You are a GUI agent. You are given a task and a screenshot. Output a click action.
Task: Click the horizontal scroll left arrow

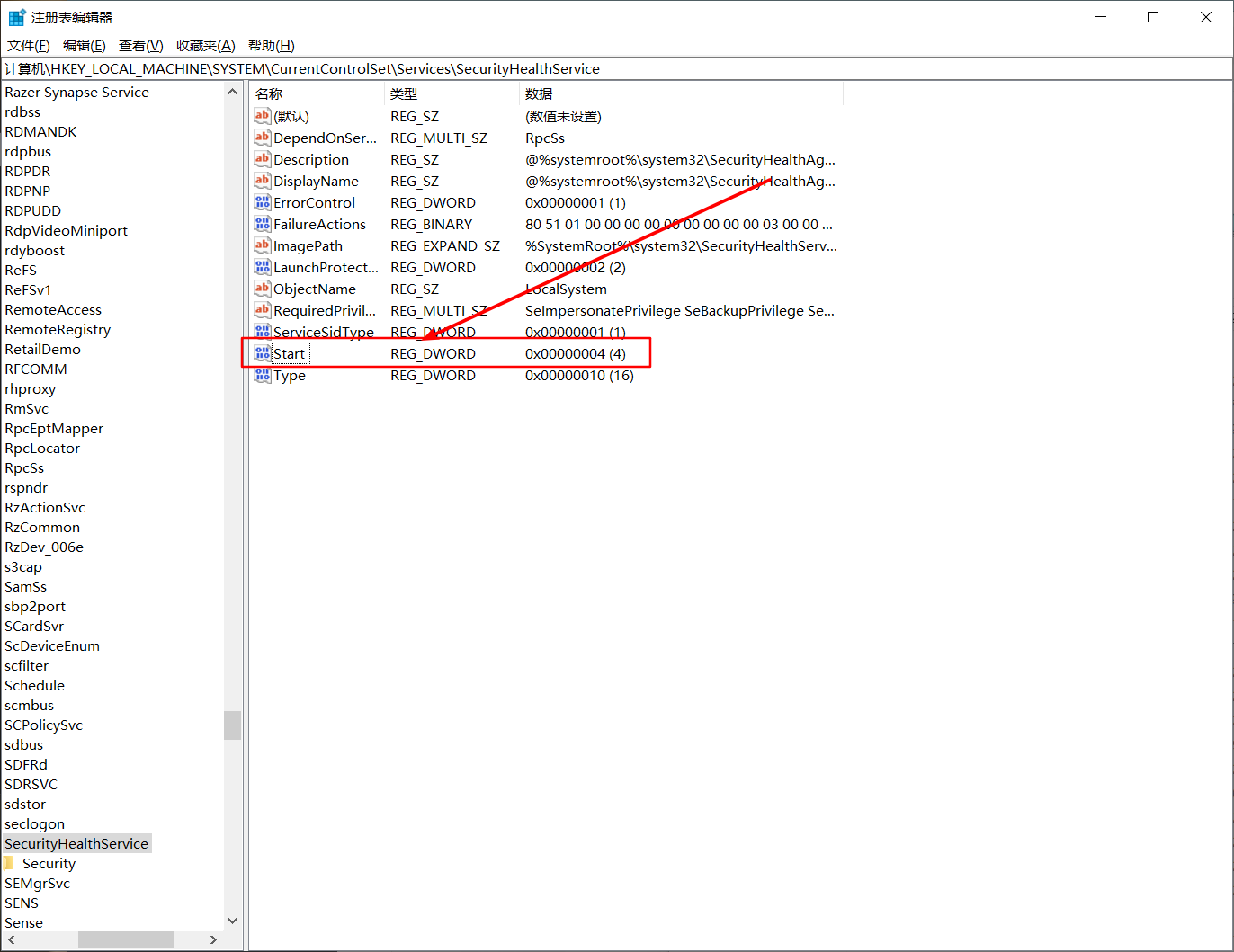[10, 939]
